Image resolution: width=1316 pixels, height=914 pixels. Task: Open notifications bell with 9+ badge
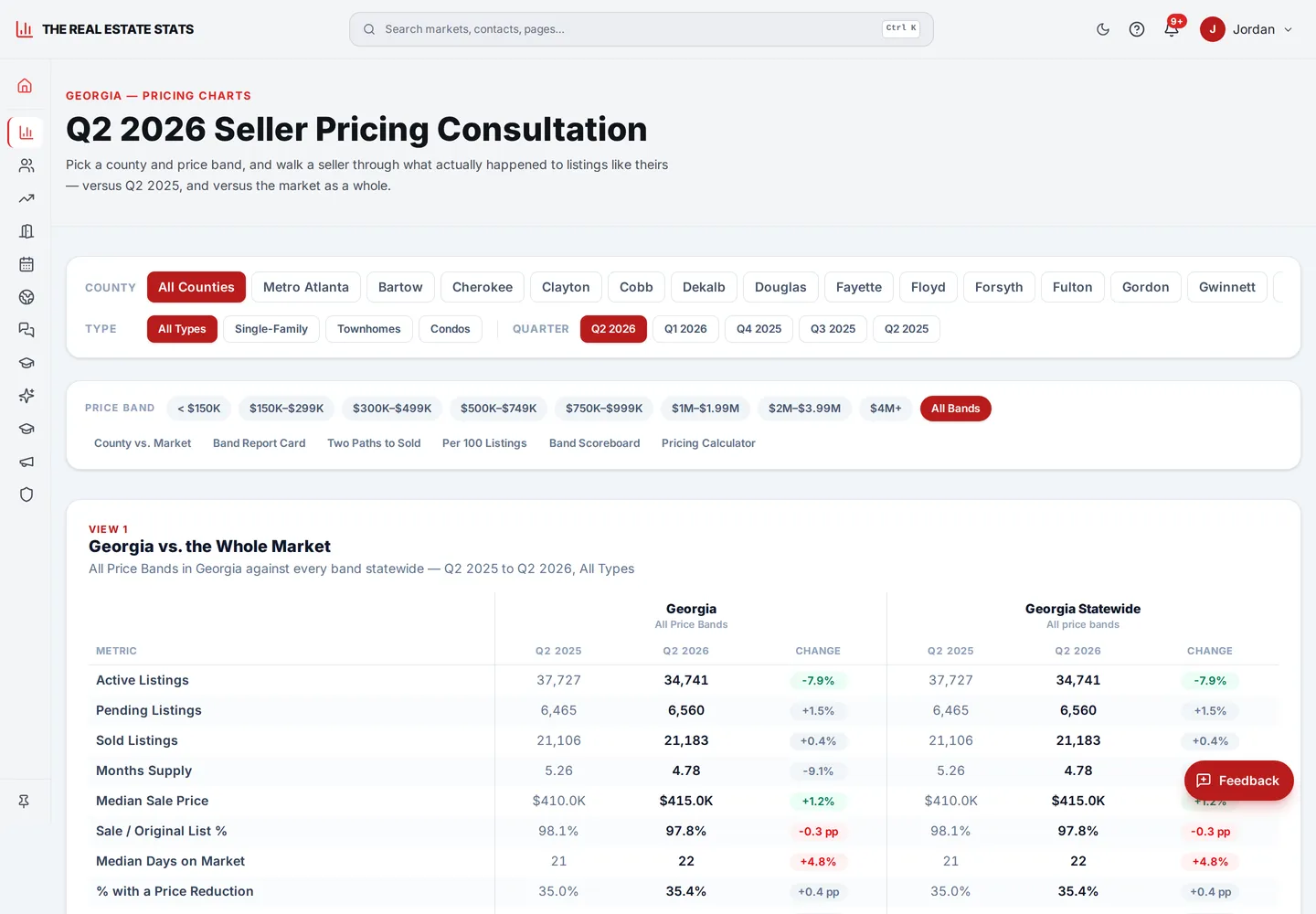(x=1172, y=29)
